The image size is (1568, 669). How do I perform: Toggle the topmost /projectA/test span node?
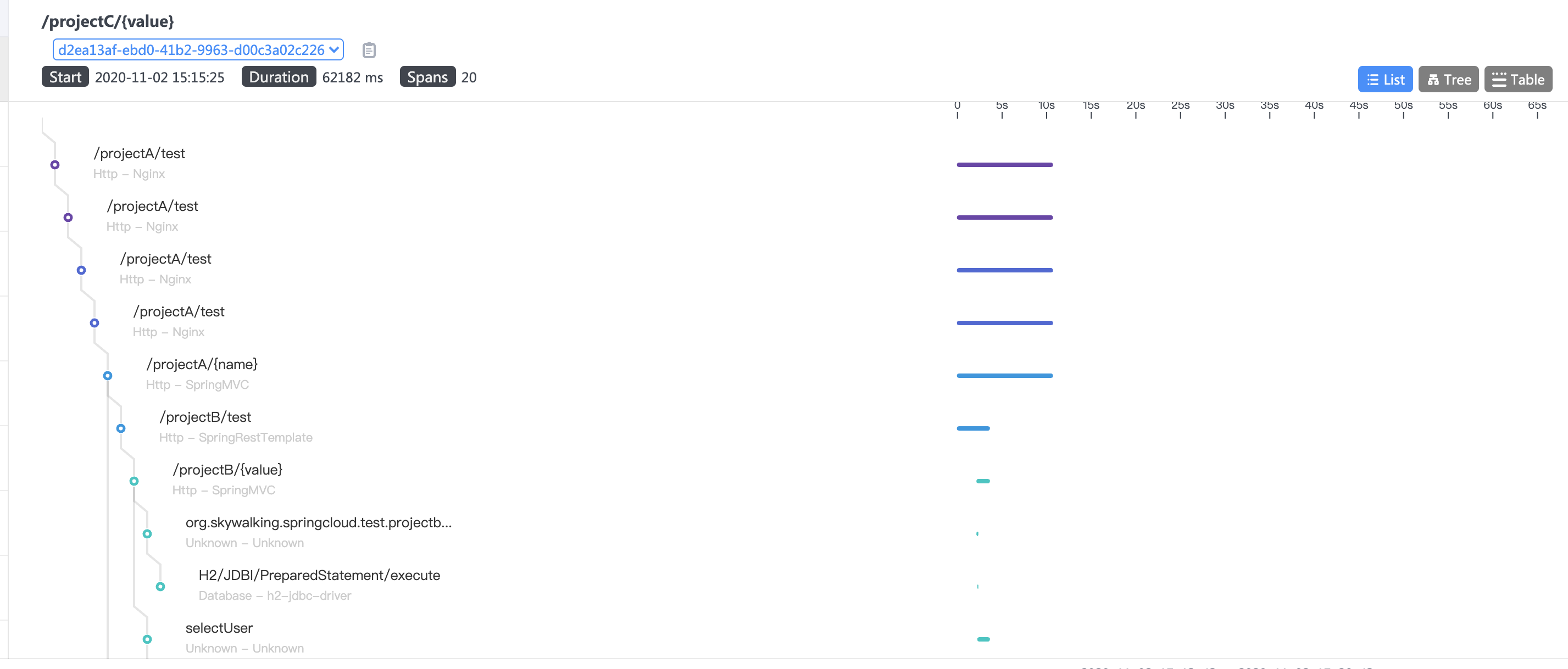click(55, 164)
